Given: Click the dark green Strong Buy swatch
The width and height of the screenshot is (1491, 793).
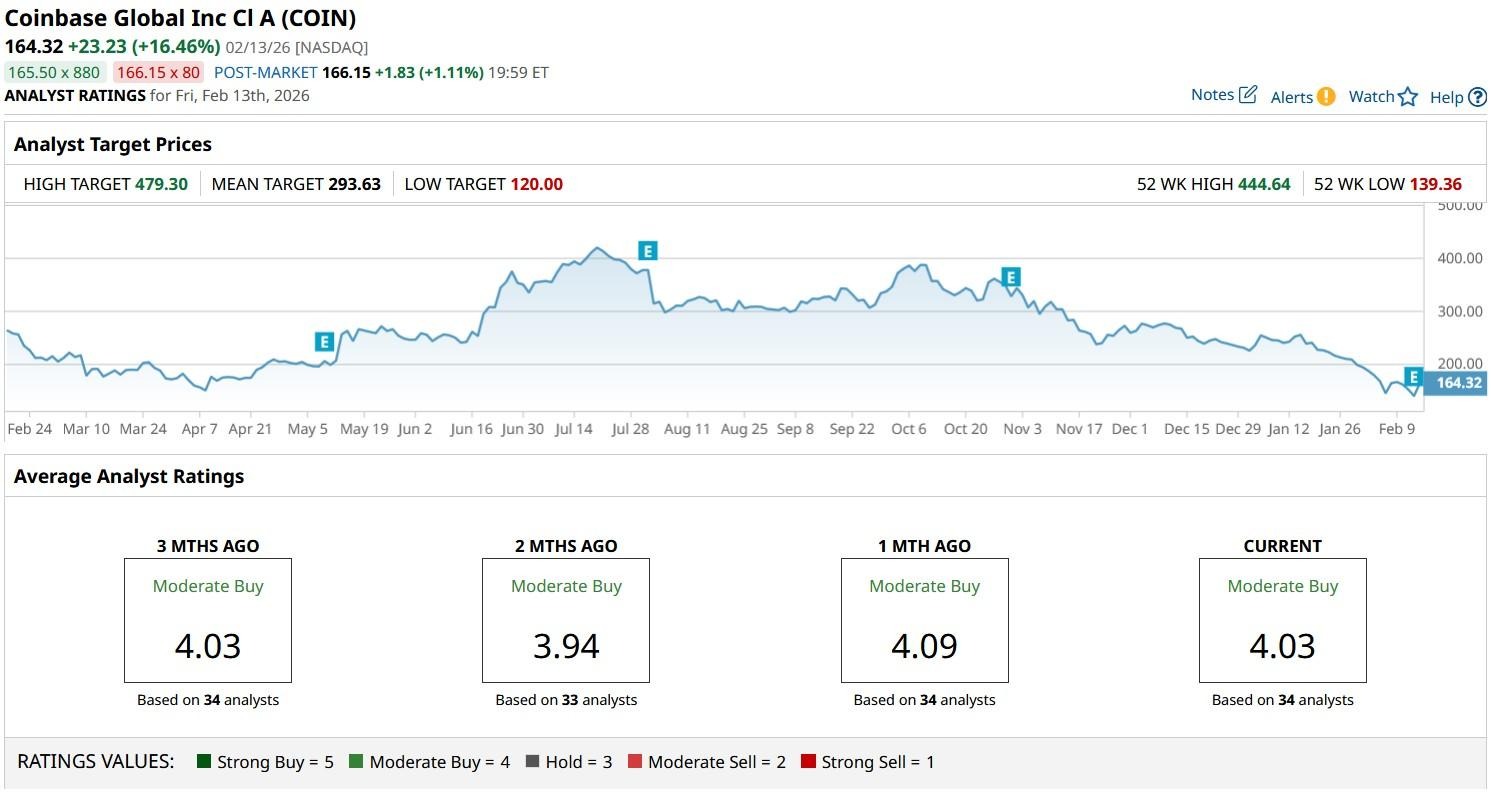Looking at the screenshot, I should [205, 762].
